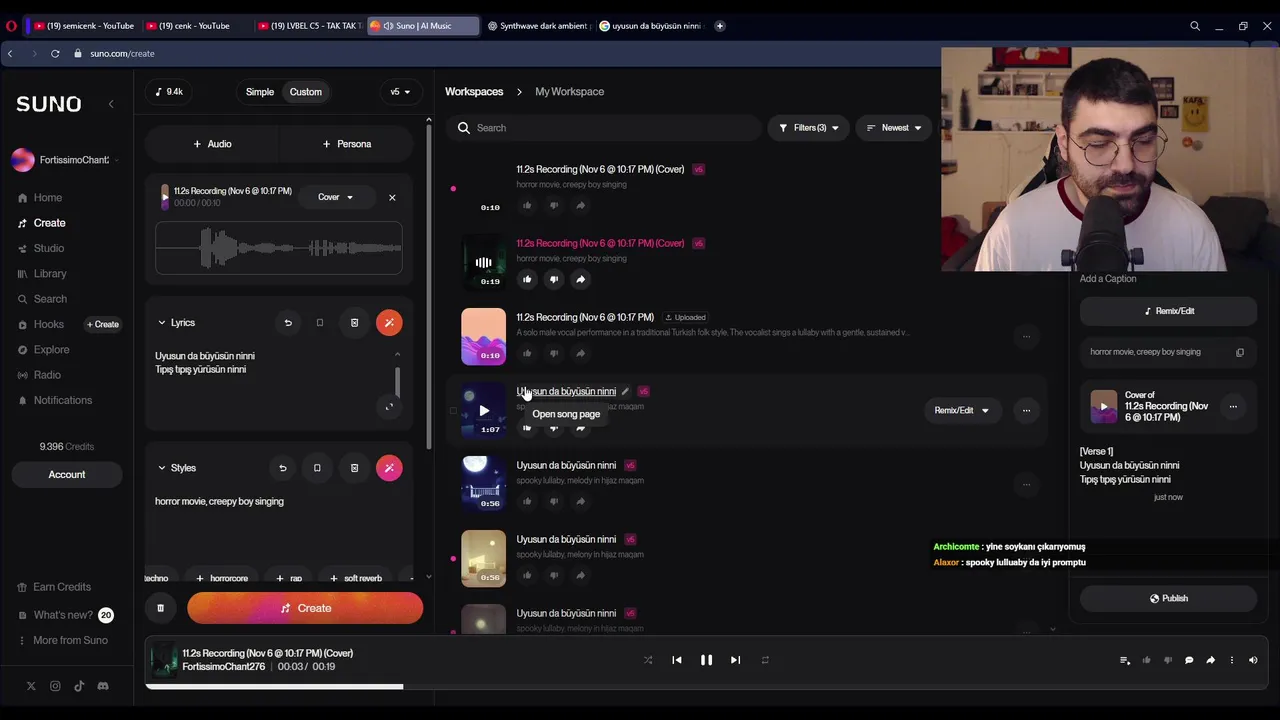Click the Create badge beside Hooks
Screen dimensions: 1280x720
(x=103, y=324)
